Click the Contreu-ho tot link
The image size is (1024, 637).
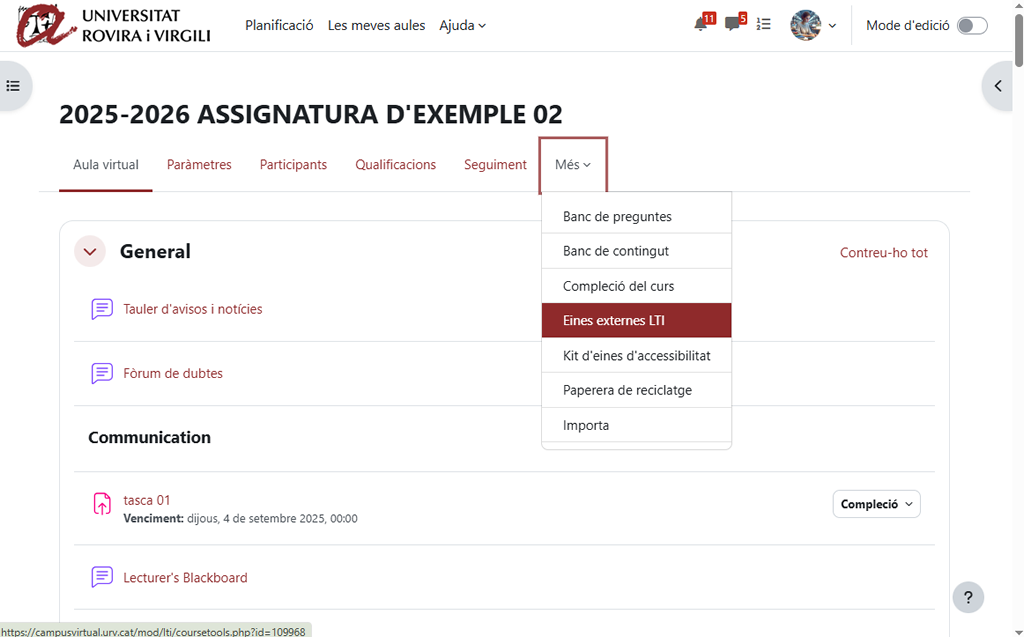point(883,253)
